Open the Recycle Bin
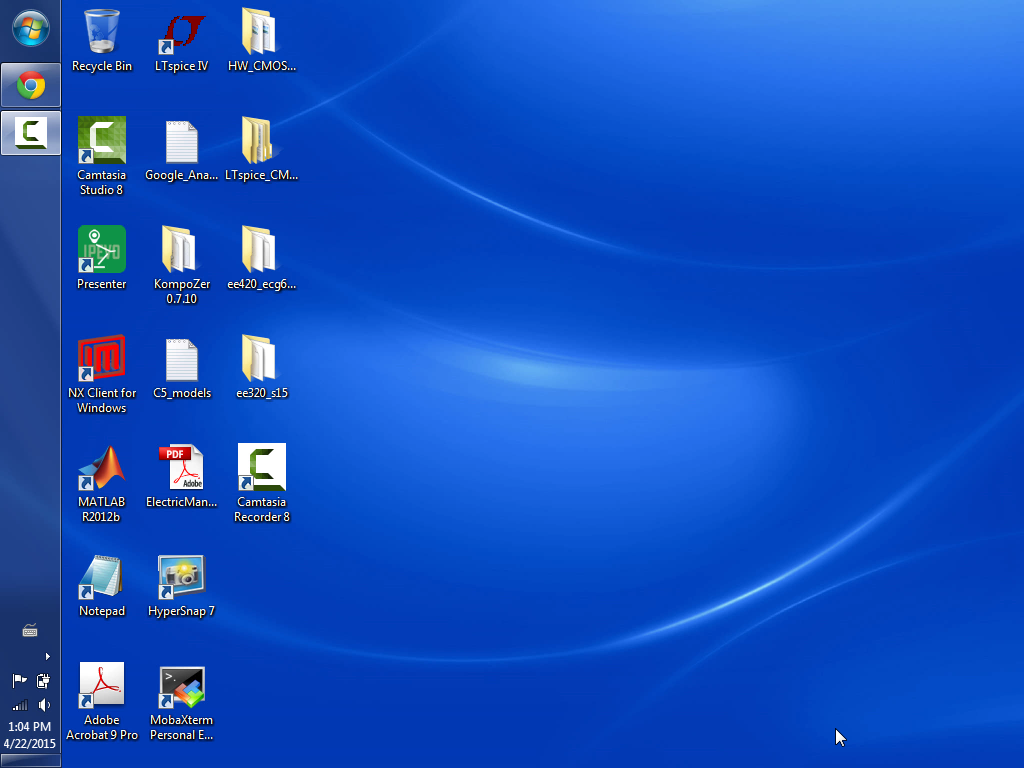1024x768 pixels. (102, 33)
